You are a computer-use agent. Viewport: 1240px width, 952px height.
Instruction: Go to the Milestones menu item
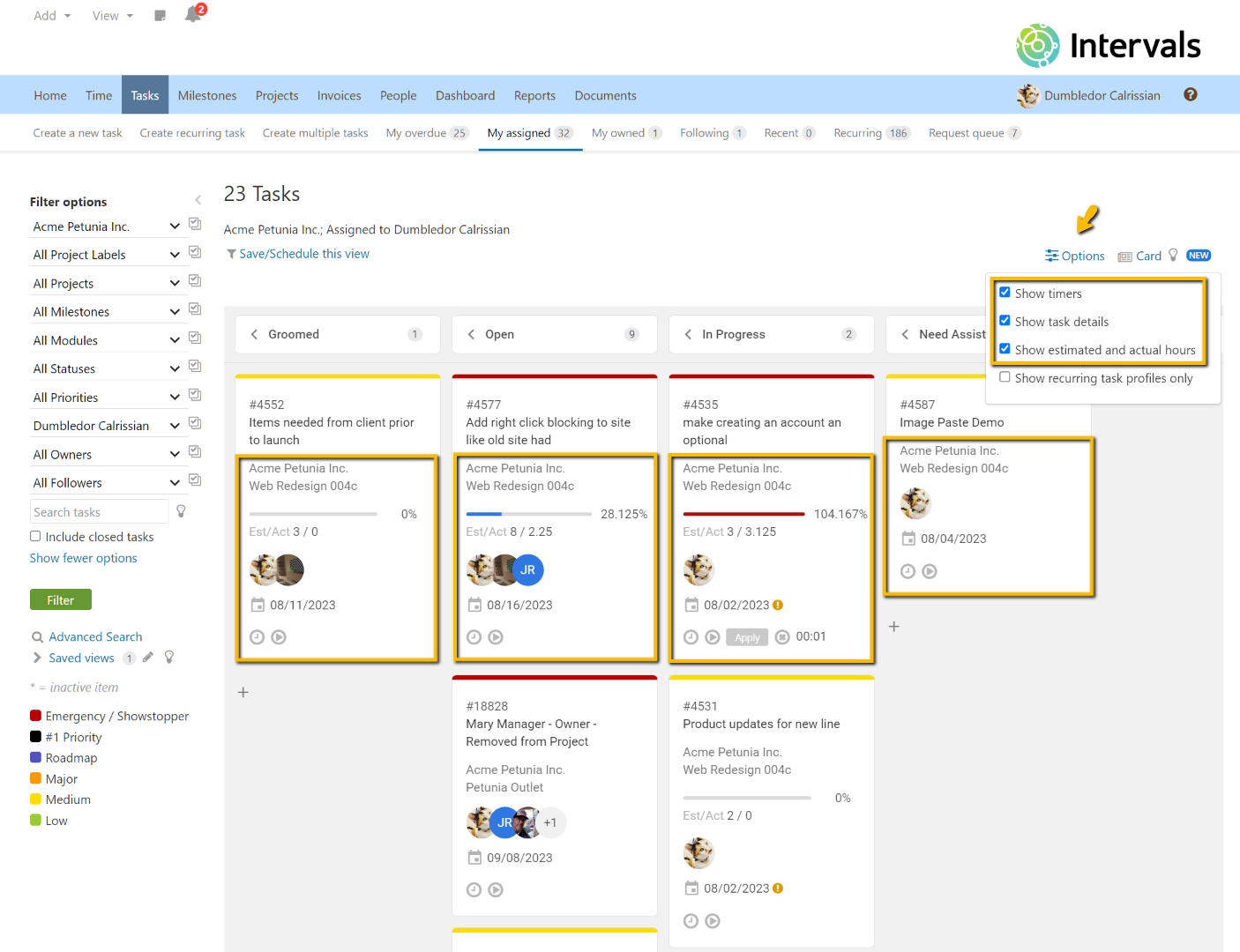point(207,95)
